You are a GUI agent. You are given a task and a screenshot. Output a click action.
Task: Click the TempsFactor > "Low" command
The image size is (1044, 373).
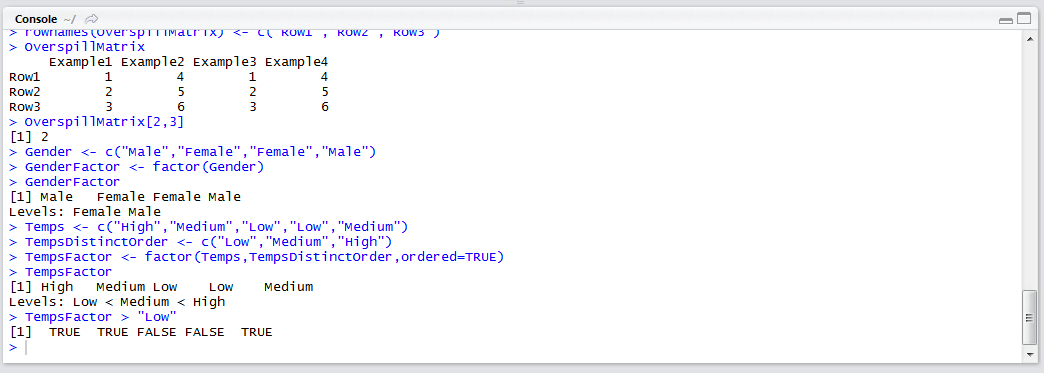[x=93, y=317]
